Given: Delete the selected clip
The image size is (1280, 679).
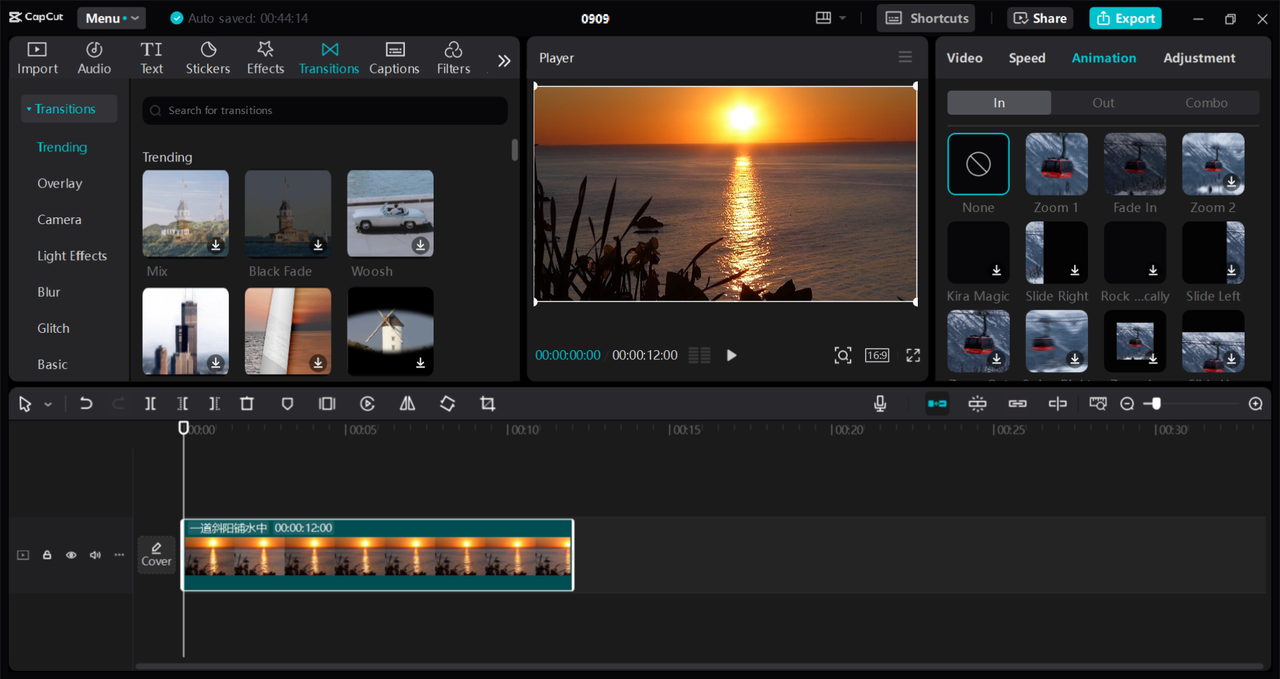Looking at the screenshot, I should [x=247, y=404].
